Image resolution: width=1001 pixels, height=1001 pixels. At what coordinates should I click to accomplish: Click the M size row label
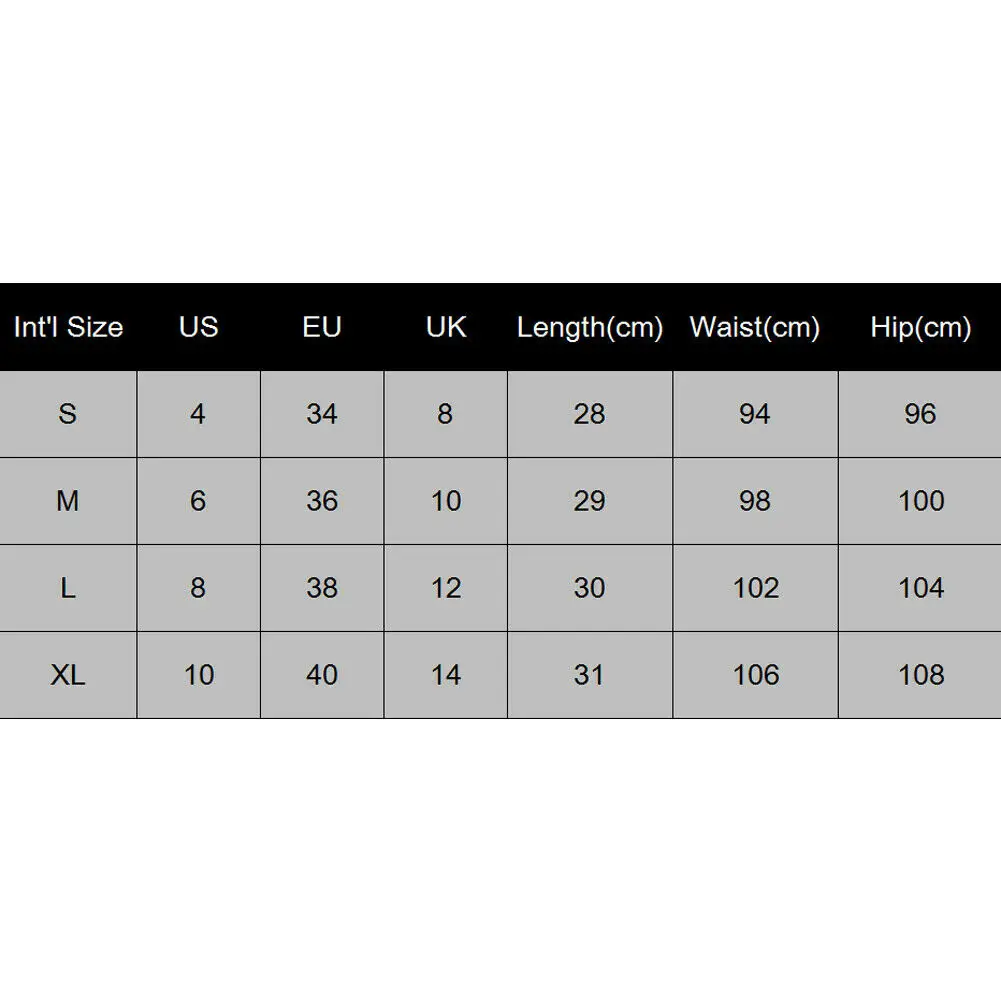pos(68,501)
